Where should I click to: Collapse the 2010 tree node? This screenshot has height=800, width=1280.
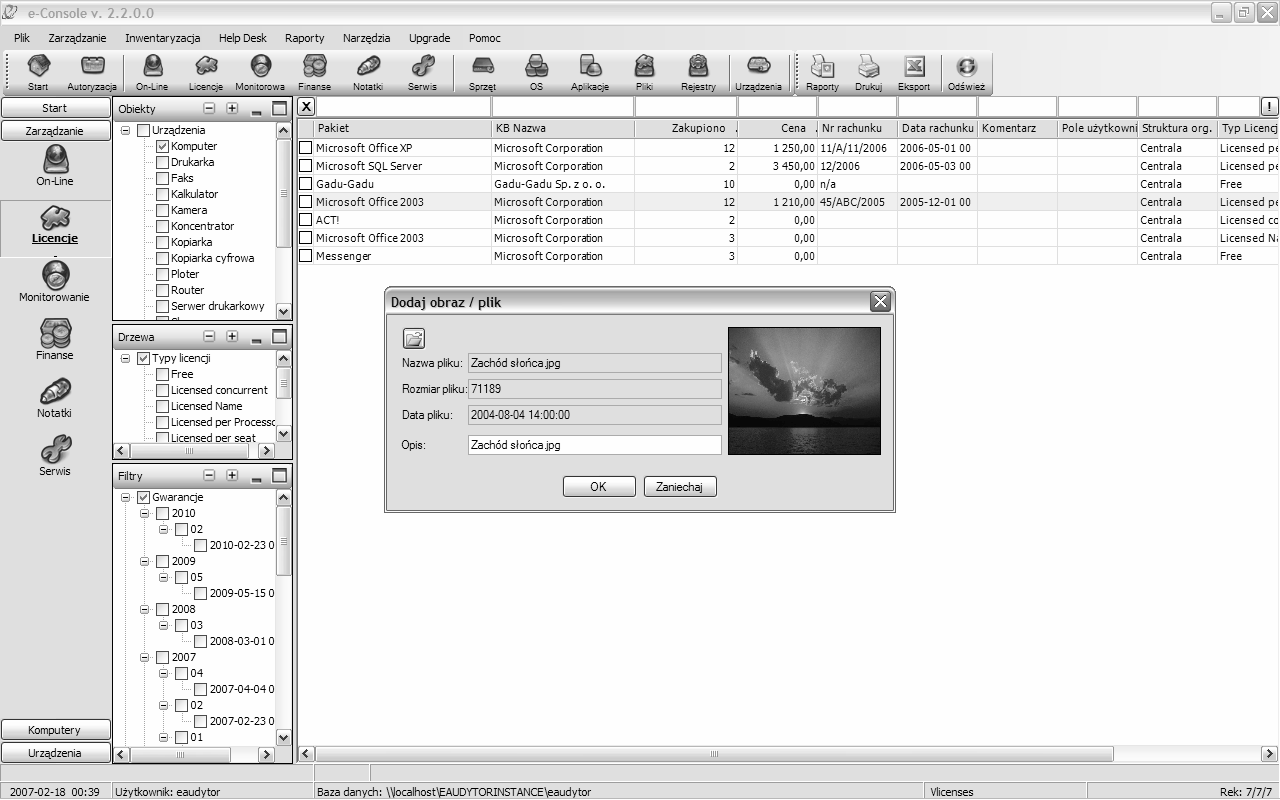[x=144, y=513]
